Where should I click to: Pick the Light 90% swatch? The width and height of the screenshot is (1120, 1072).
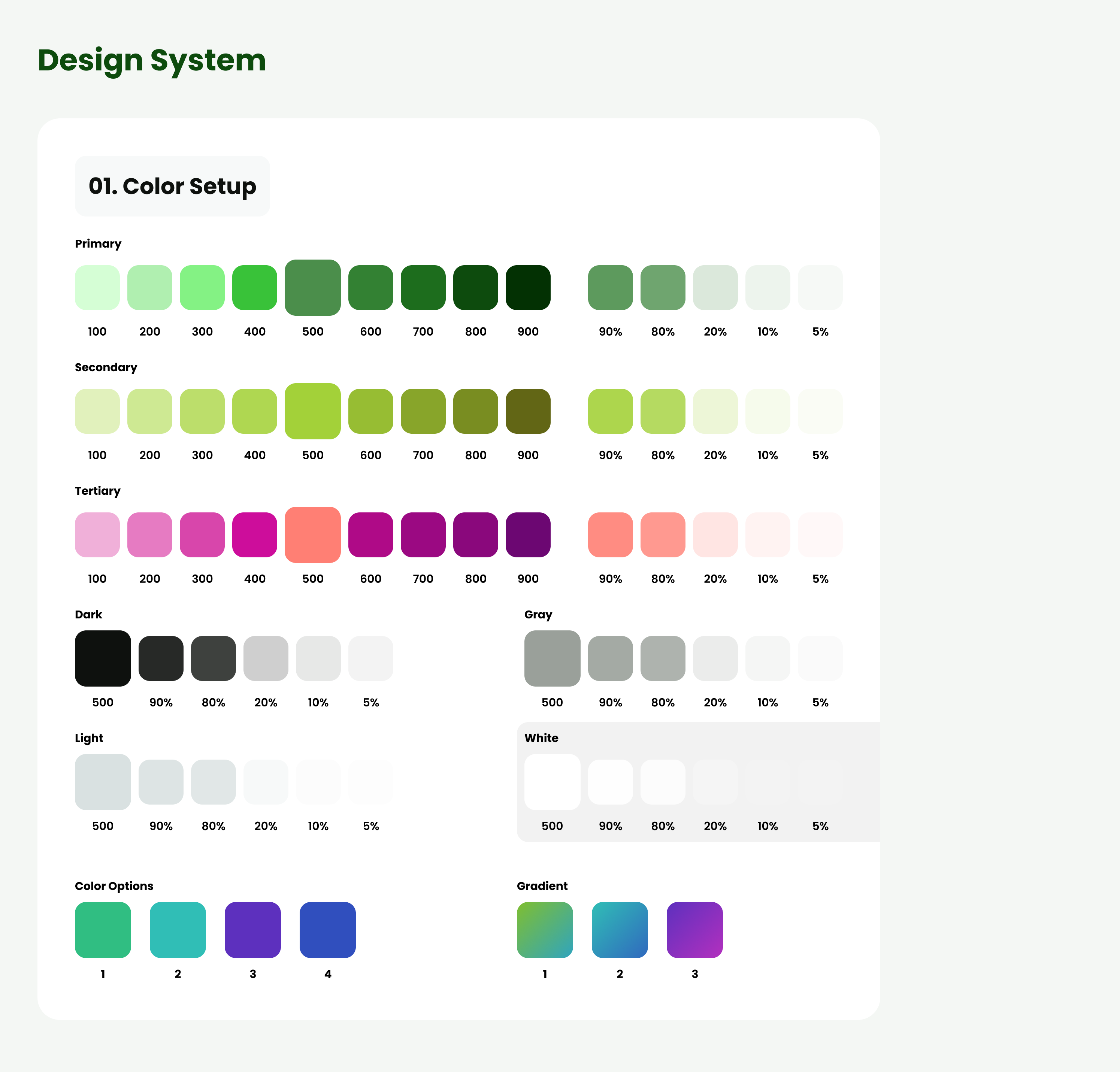point(161,782)
